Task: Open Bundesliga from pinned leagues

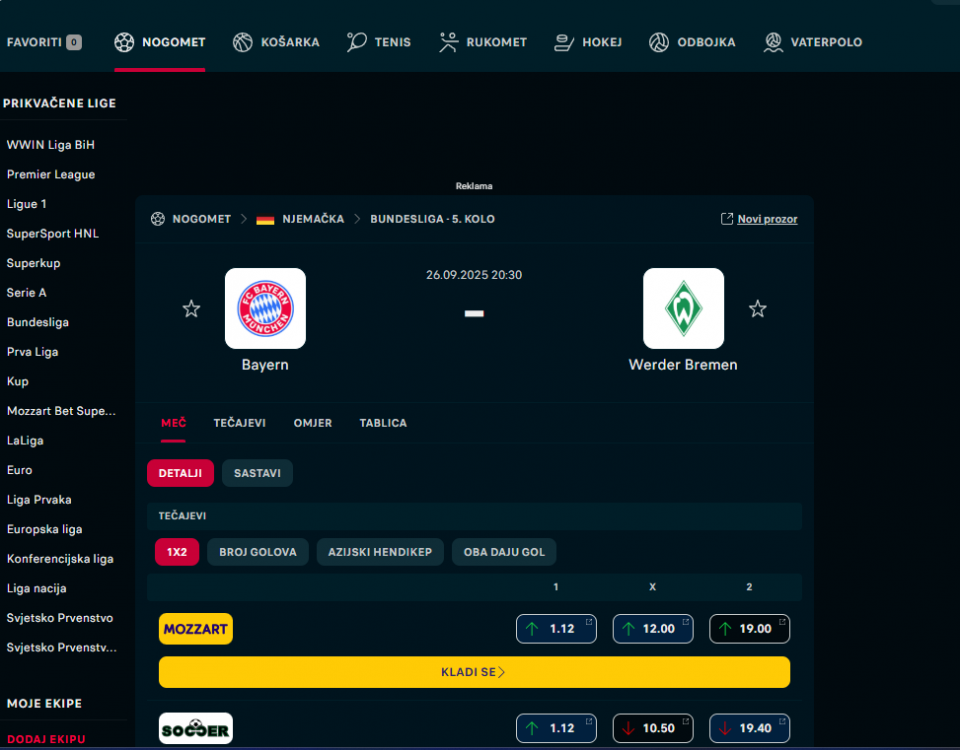Action: coord(37,322)
